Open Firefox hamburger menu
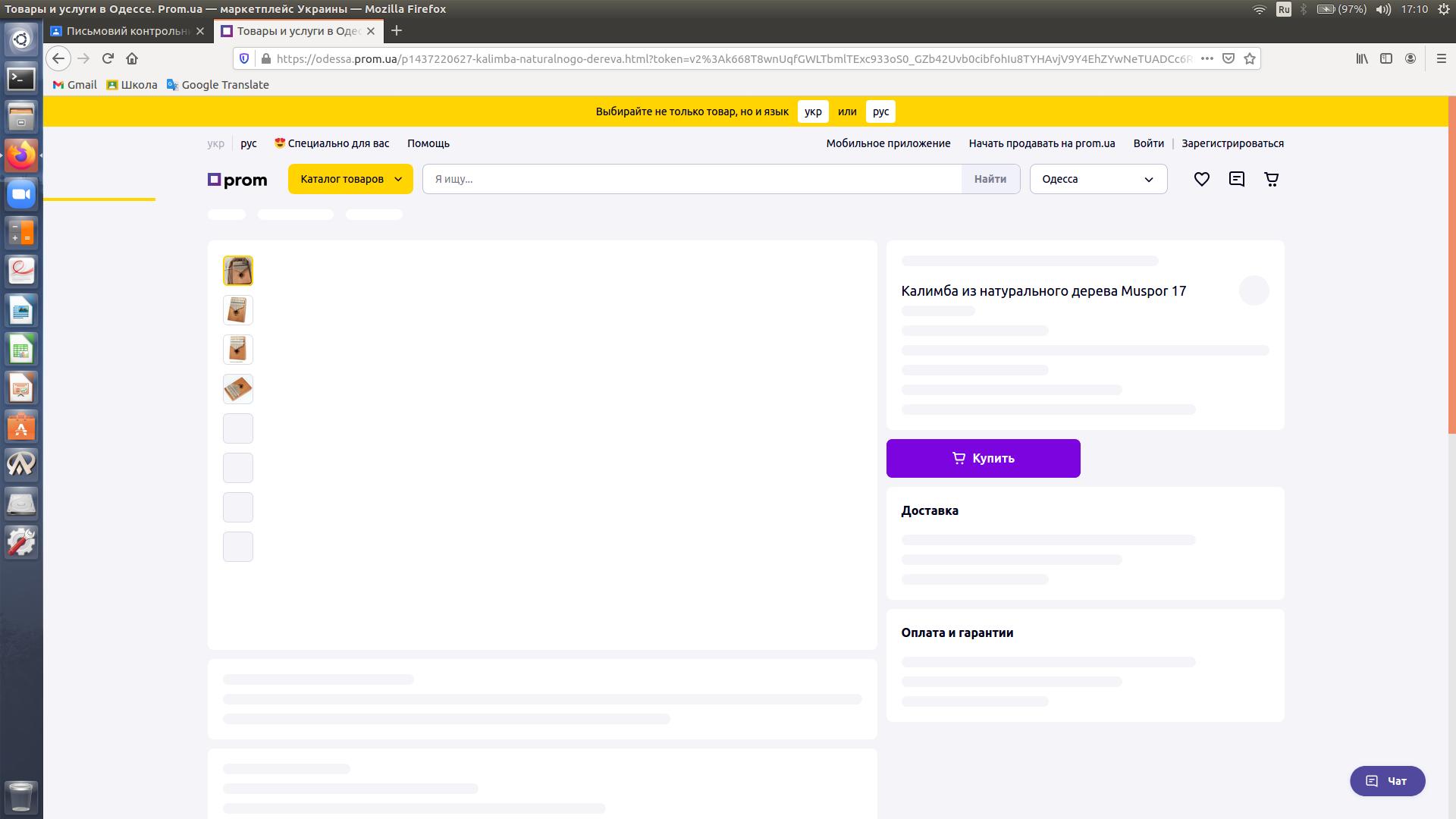The image size is (1456, 819). pos(1441,58)
